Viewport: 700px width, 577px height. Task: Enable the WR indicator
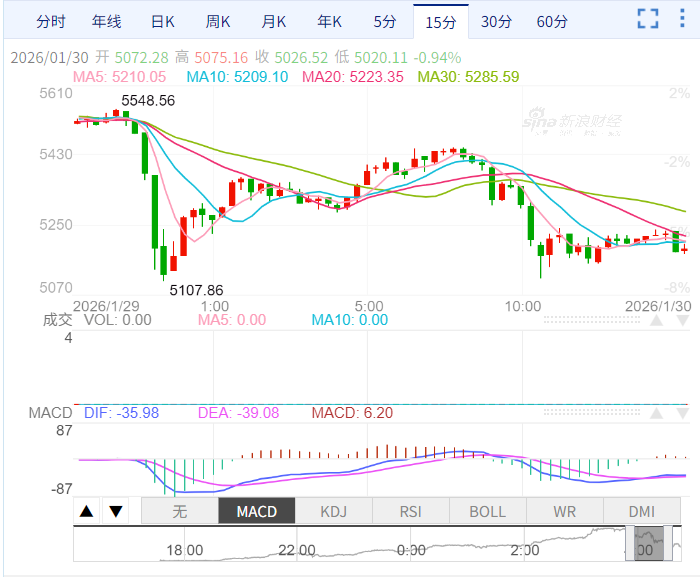point(565,511)
